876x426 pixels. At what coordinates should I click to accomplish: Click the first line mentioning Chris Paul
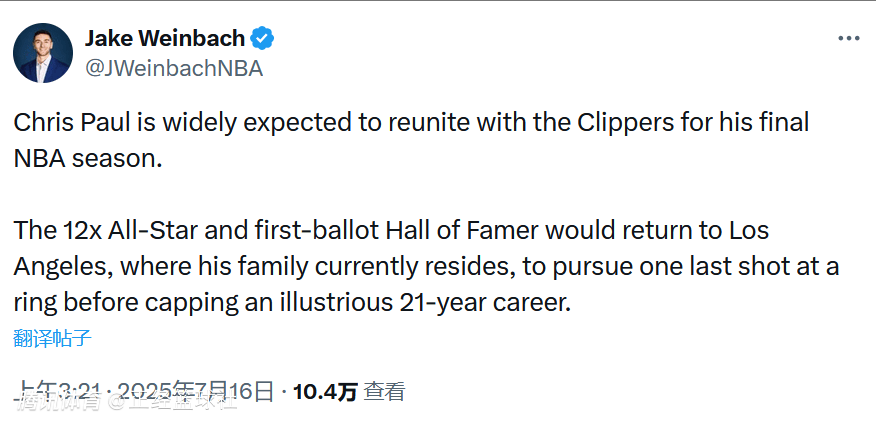(410, 123)
